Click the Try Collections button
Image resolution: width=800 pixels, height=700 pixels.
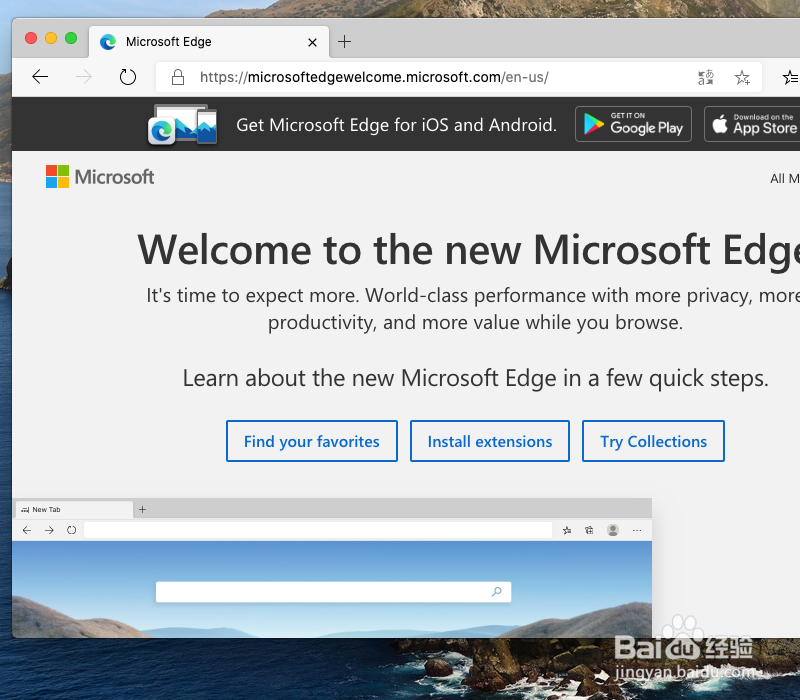(653, 441)
